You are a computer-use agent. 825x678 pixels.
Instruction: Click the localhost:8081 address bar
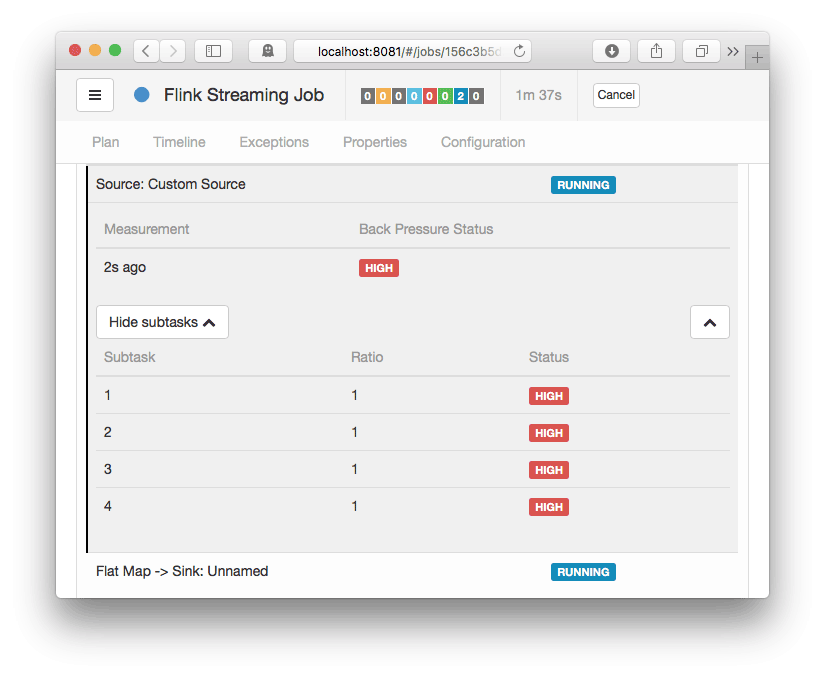coord(410,51)
